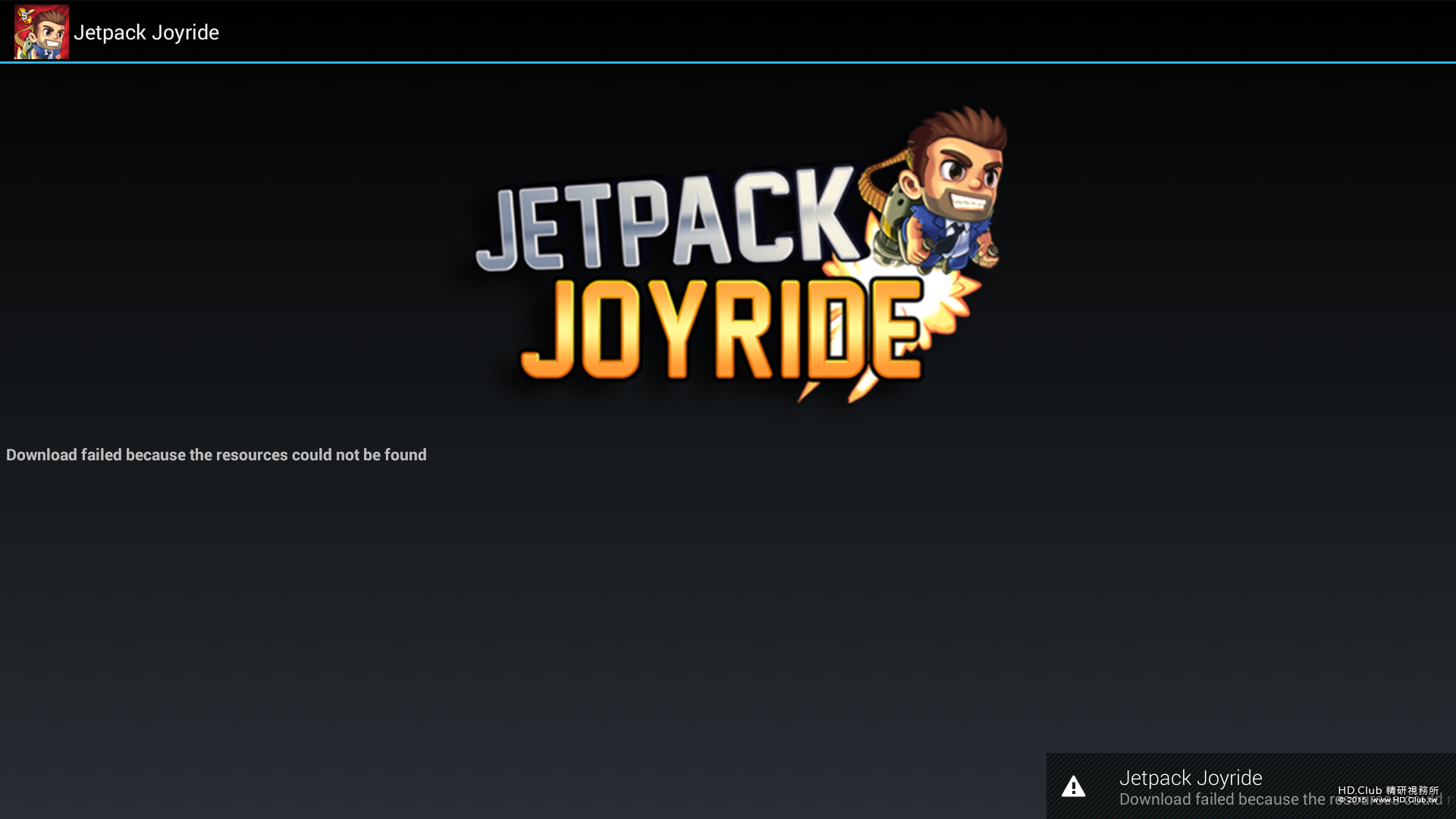Click the Jetpack Joyride app icon
The image size is (1456, 819).
tap(42, 32)
